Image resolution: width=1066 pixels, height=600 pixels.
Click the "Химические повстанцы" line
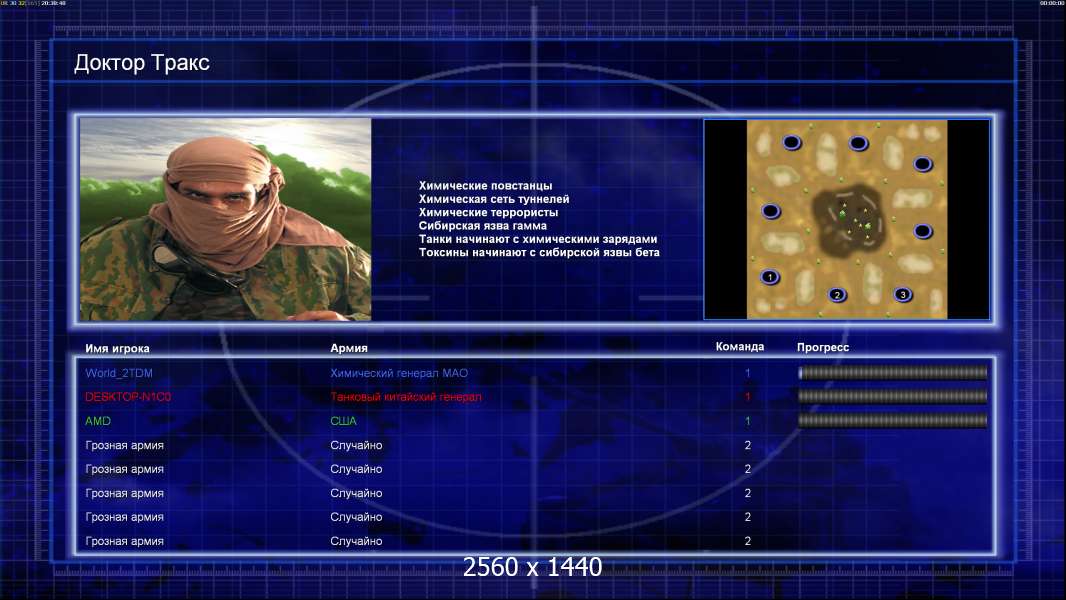pyautogui.click(x=485, y=186)
